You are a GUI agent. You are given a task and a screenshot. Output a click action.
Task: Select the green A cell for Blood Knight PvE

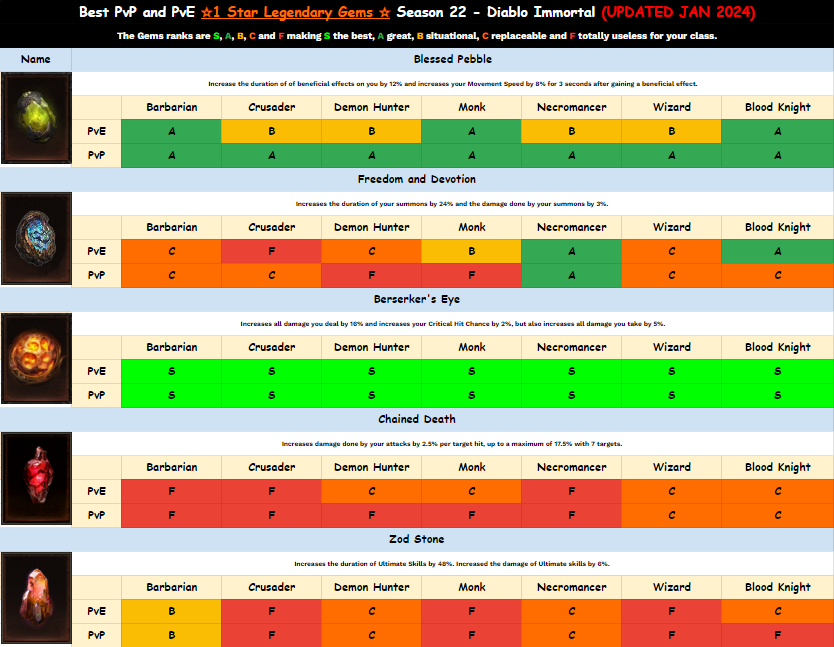tap(778, 131)
